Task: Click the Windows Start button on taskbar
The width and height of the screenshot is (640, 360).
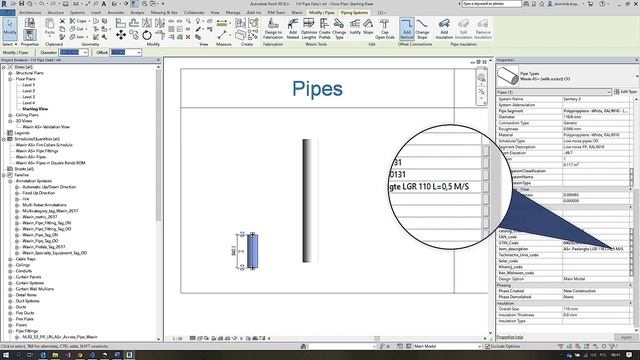Action: pos(6,355)
